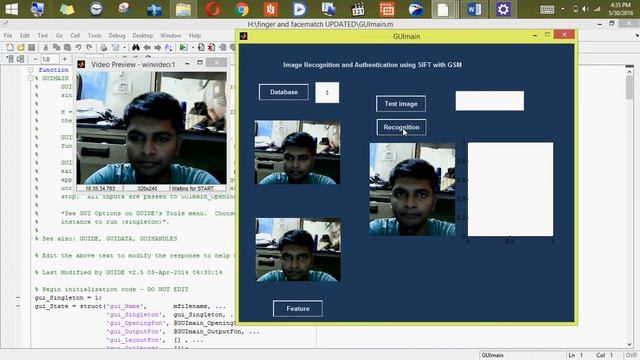Select the top database face thumbnail
Image resolution: width=640 pixels, height=360 pixels.
(298, 152)
